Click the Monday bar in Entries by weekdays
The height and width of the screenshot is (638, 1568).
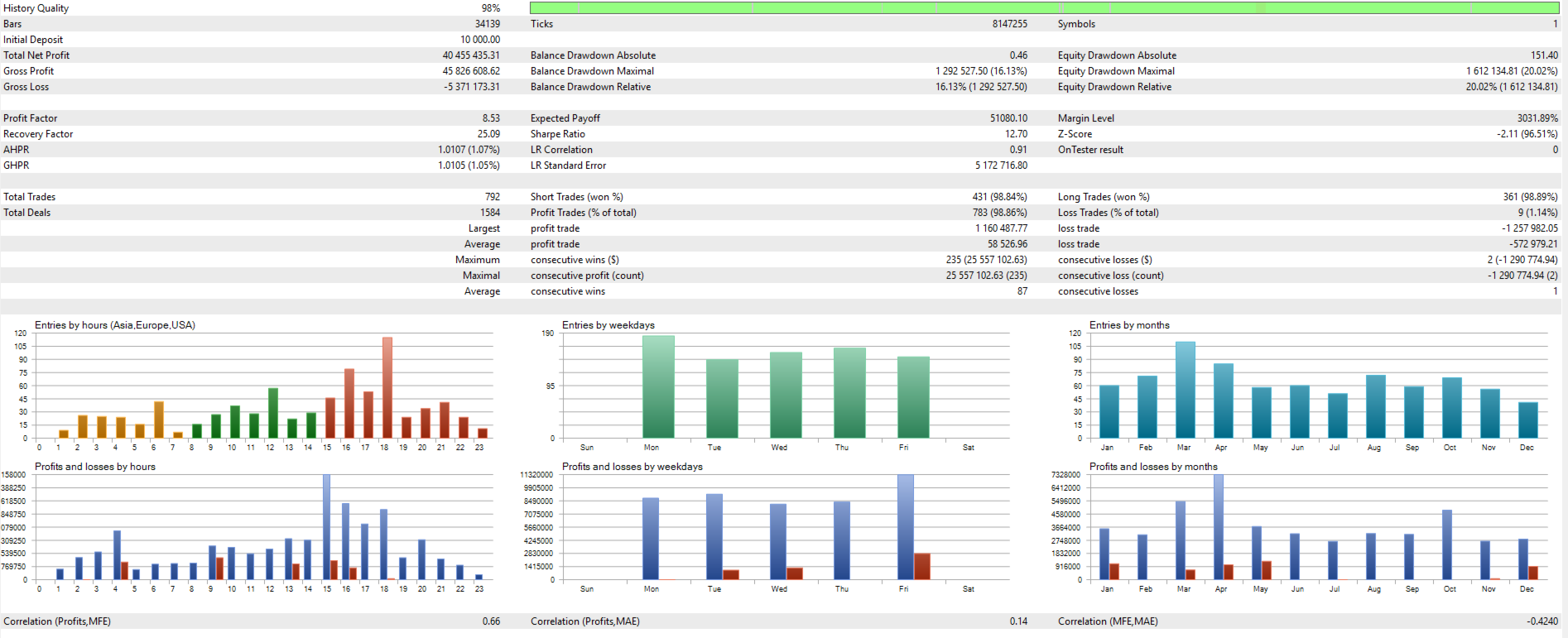click(x=658, y=386)
